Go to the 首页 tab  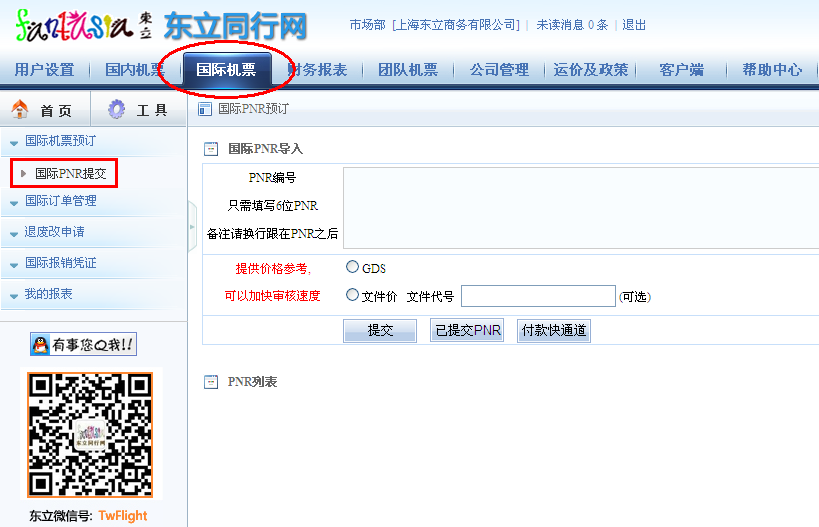[x=45, y=109]
